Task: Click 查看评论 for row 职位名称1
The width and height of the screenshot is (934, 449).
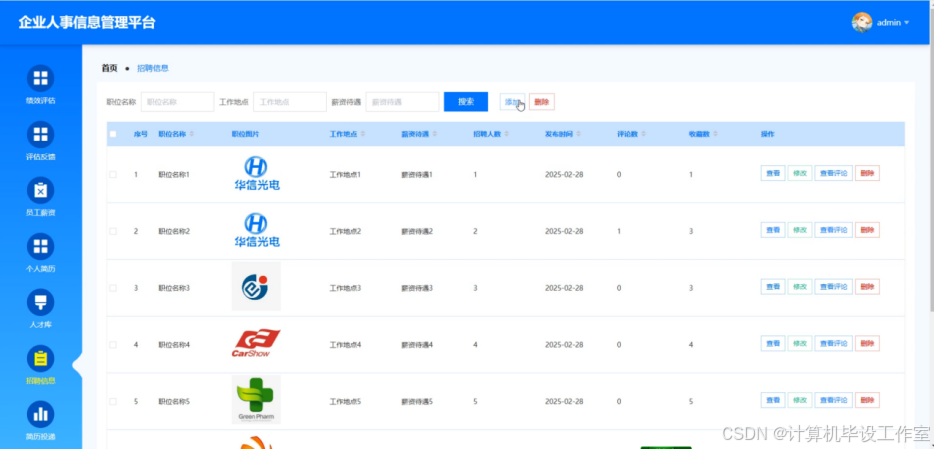Action: click(x=834, y=173)
